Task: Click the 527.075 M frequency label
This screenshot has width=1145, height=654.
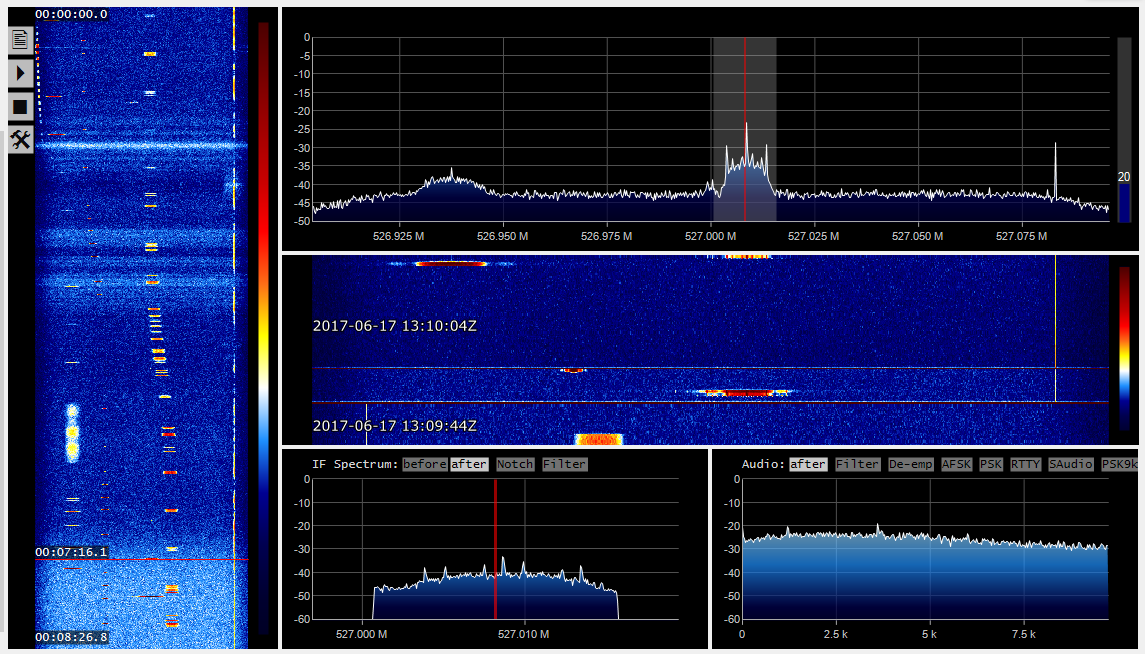Action: 1021,236
